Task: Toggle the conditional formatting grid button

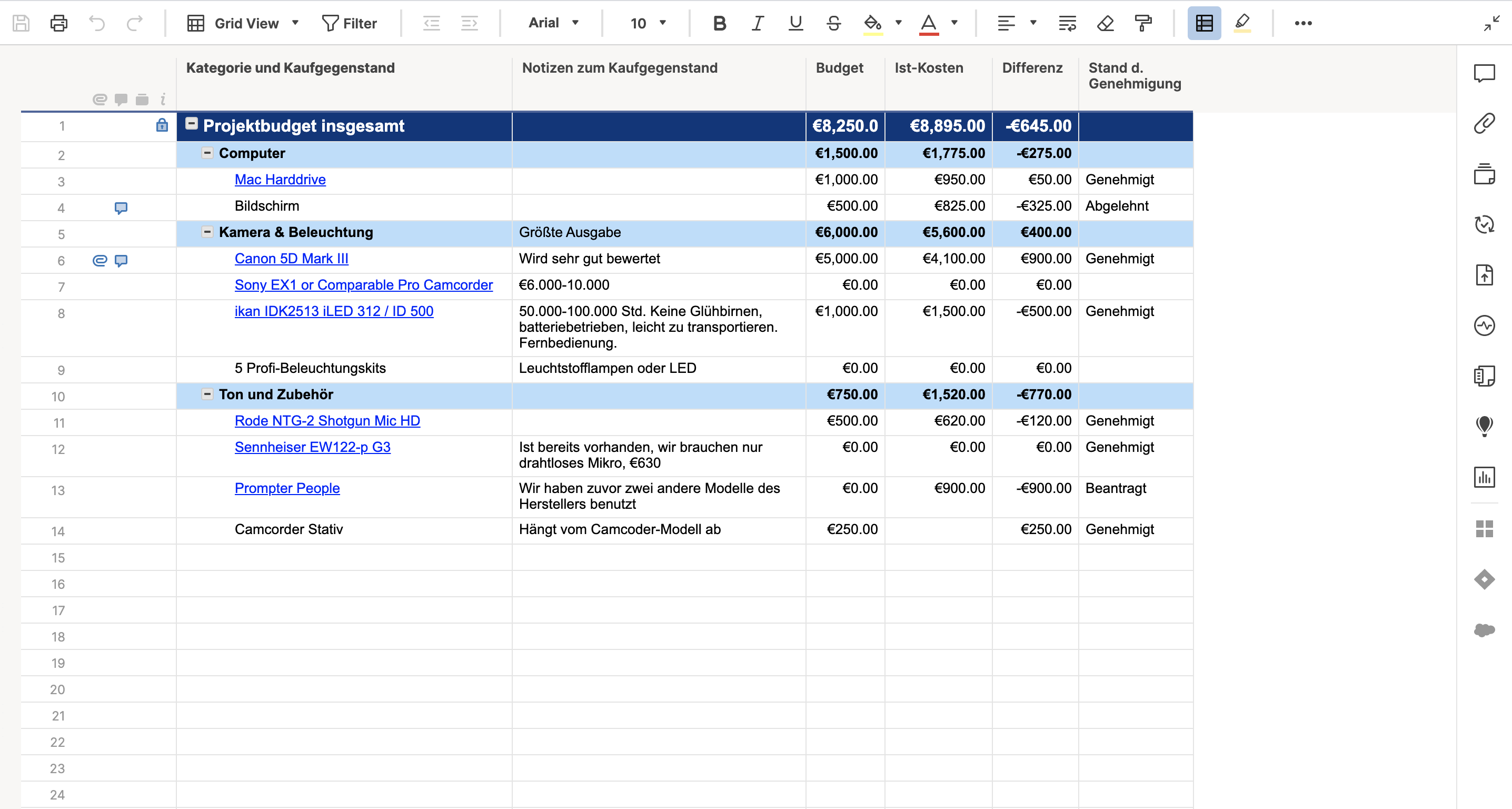Action: (1205, 24)
